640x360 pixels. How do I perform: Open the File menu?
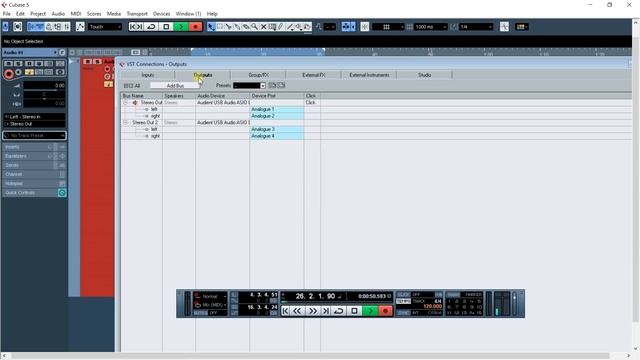(7, 14)
